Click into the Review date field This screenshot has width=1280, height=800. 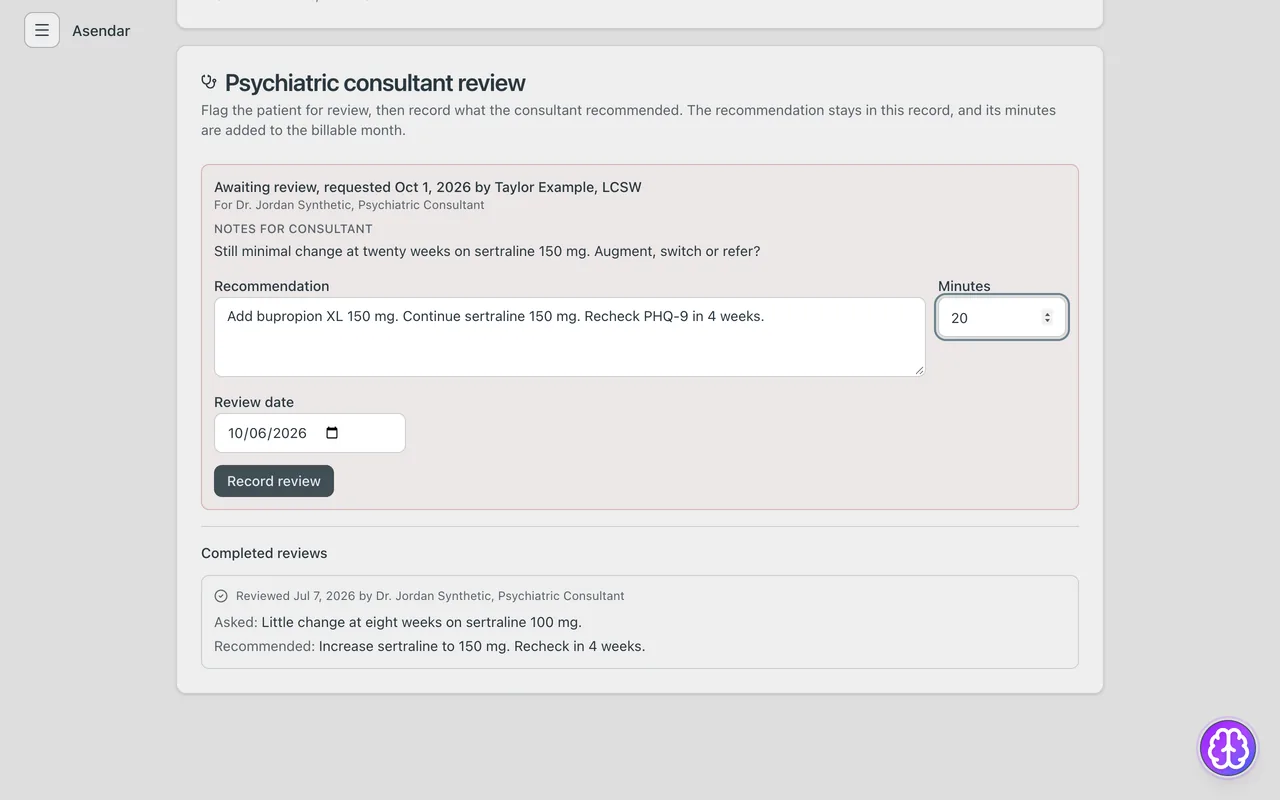(310, 433)
